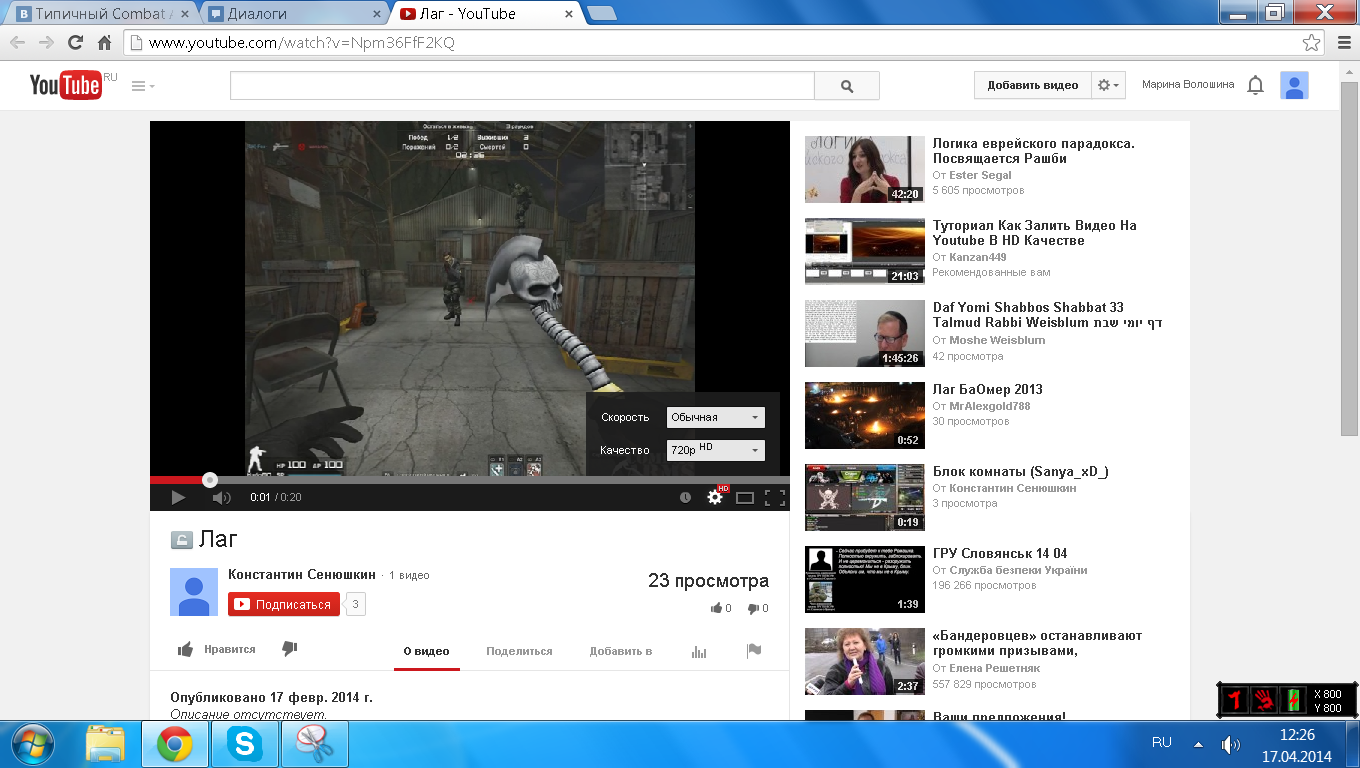Click the account avatar in the header
Image resolution: width=1360 pixels, height=768 pixels.
[x=1295, y=86]
